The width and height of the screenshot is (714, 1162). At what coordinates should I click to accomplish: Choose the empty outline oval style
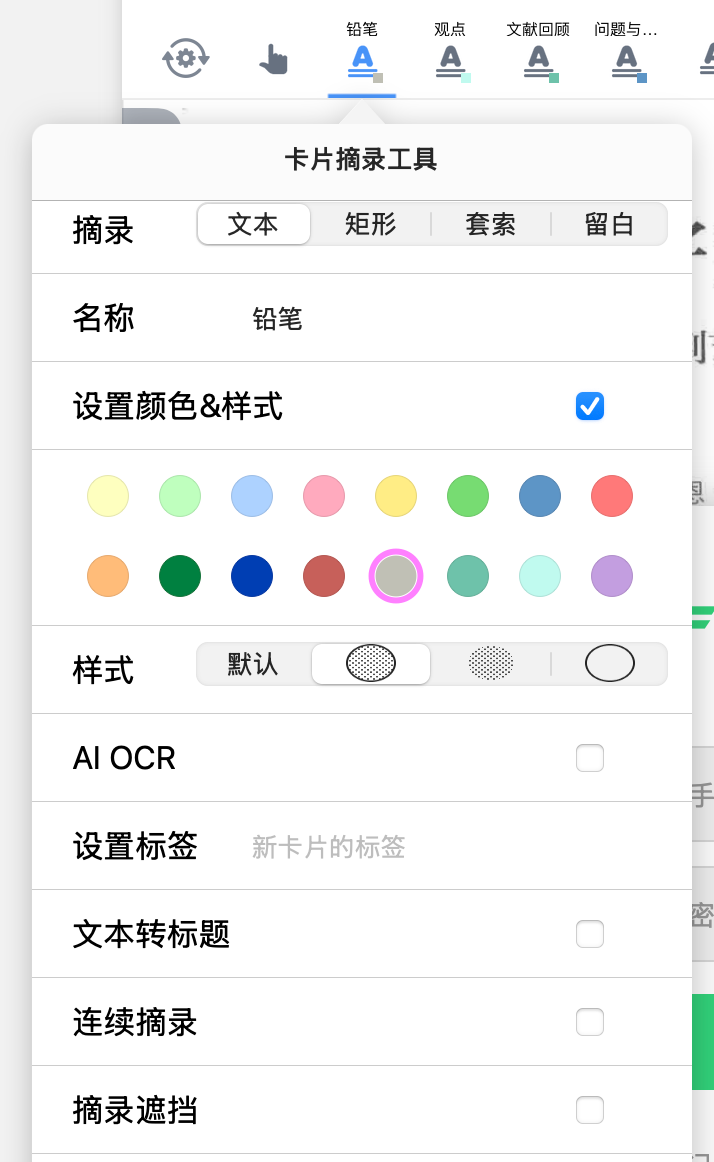pos(609,663)
